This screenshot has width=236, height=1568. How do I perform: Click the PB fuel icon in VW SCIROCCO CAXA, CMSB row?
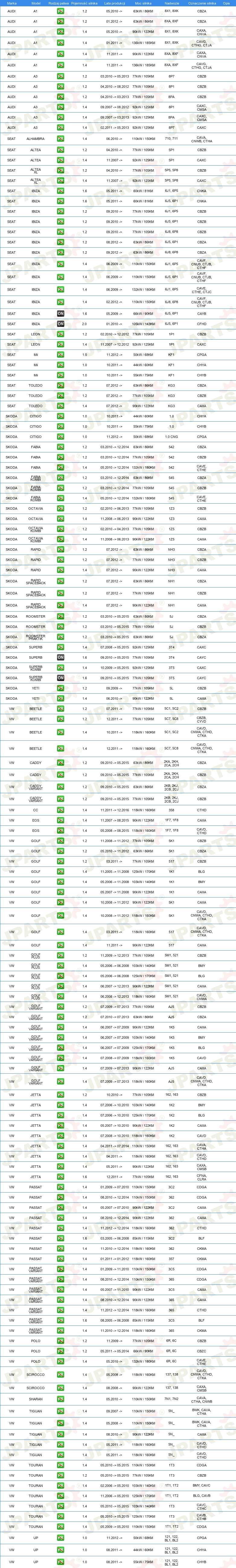[x=60, y=1388]
